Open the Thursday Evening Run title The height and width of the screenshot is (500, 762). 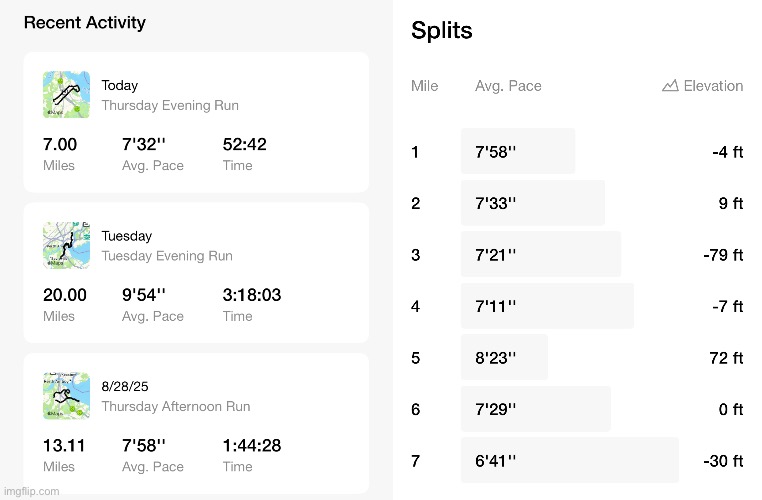(170, 105)
